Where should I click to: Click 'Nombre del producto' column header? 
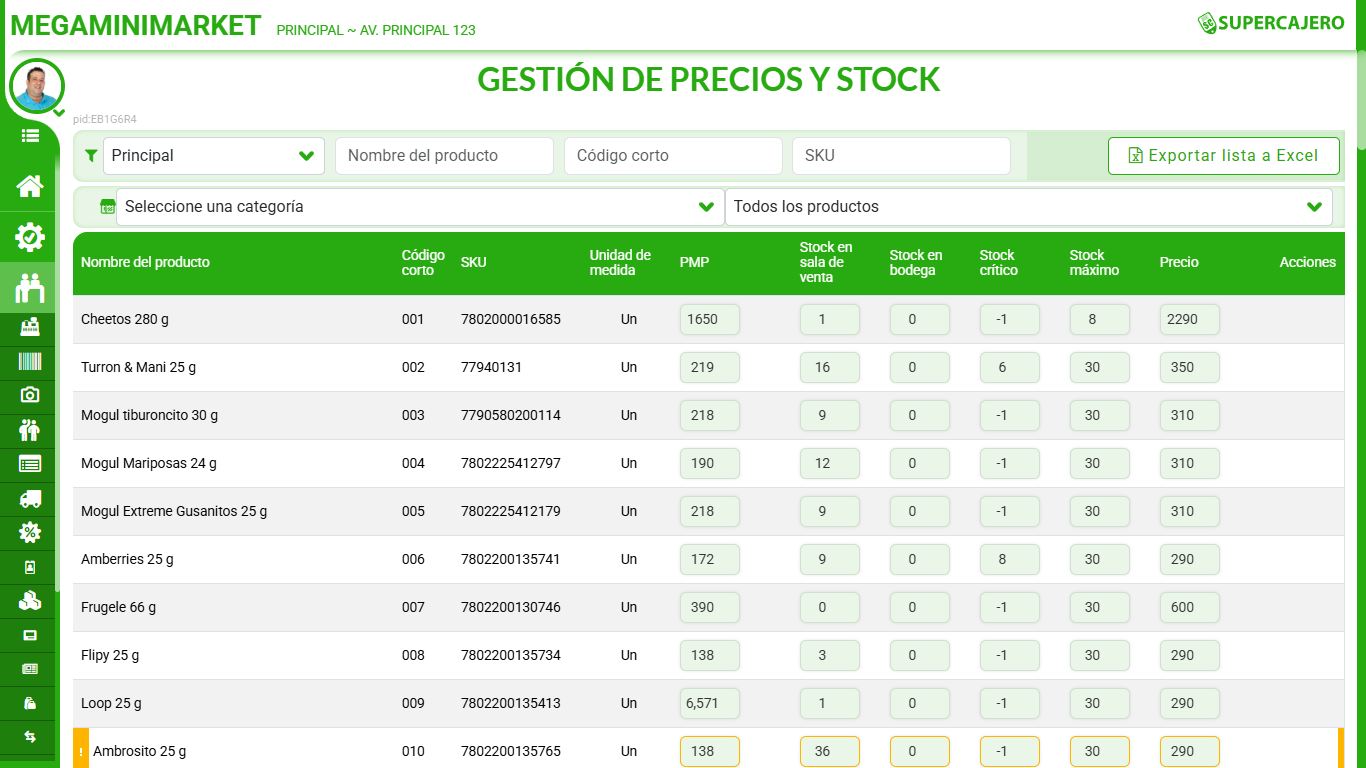(145, 262)
